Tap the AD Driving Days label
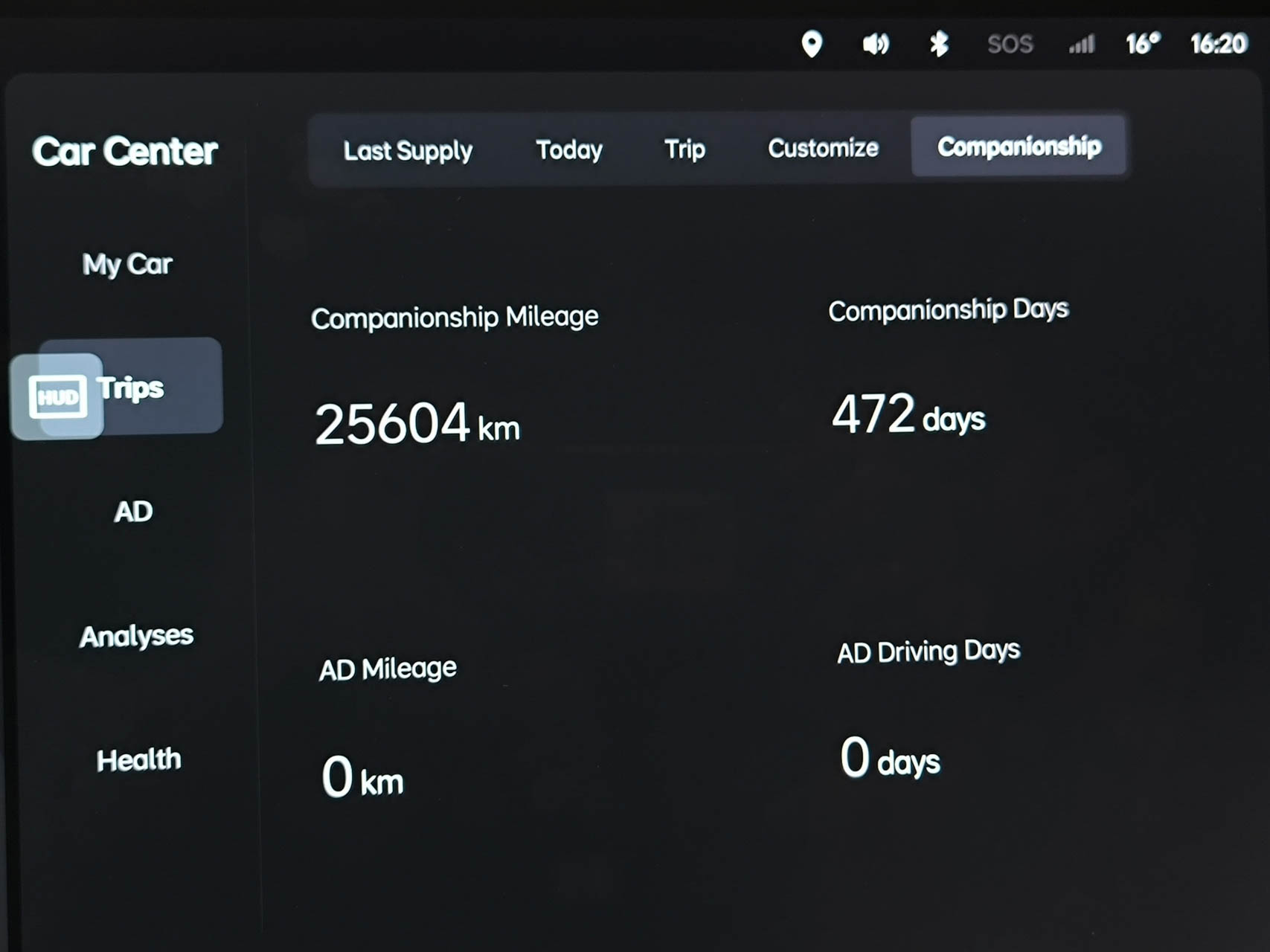Screen dimensions: 1270x952 [929, 652]
